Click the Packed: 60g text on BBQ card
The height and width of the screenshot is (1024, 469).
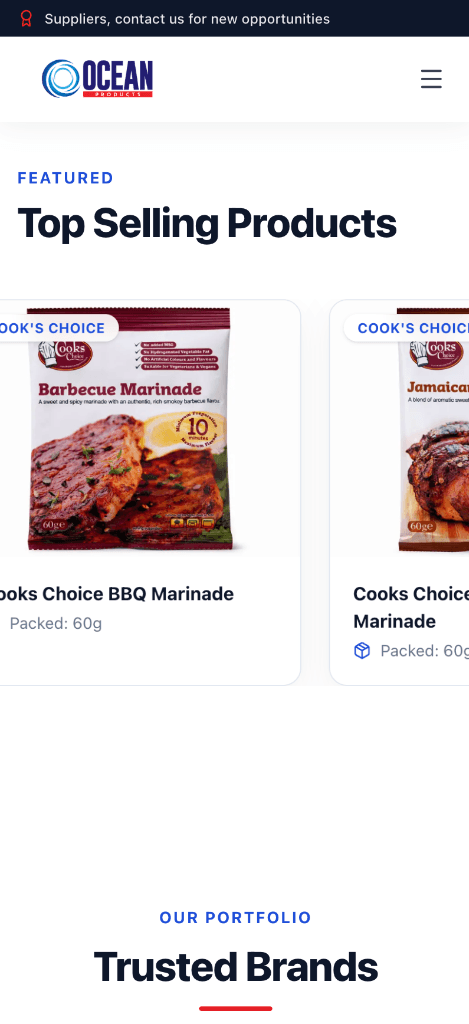click(56, 624)
